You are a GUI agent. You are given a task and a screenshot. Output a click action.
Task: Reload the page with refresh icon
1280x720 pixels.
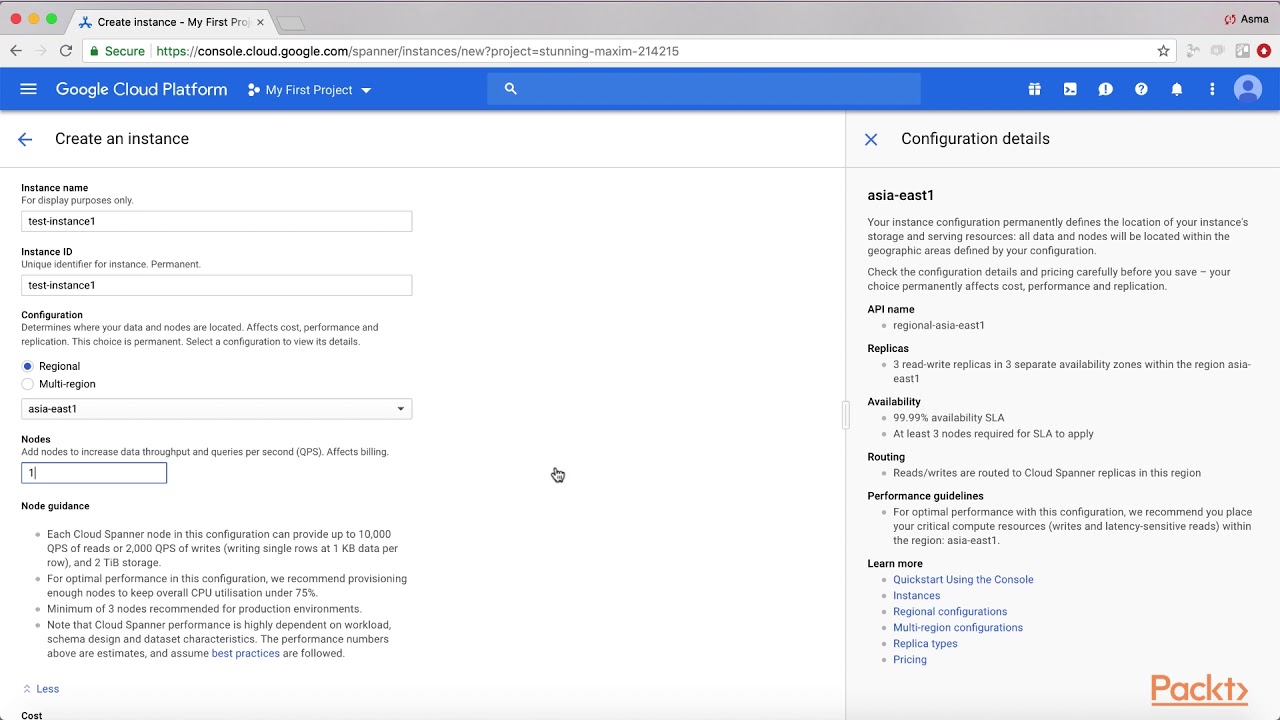(66, 51)
